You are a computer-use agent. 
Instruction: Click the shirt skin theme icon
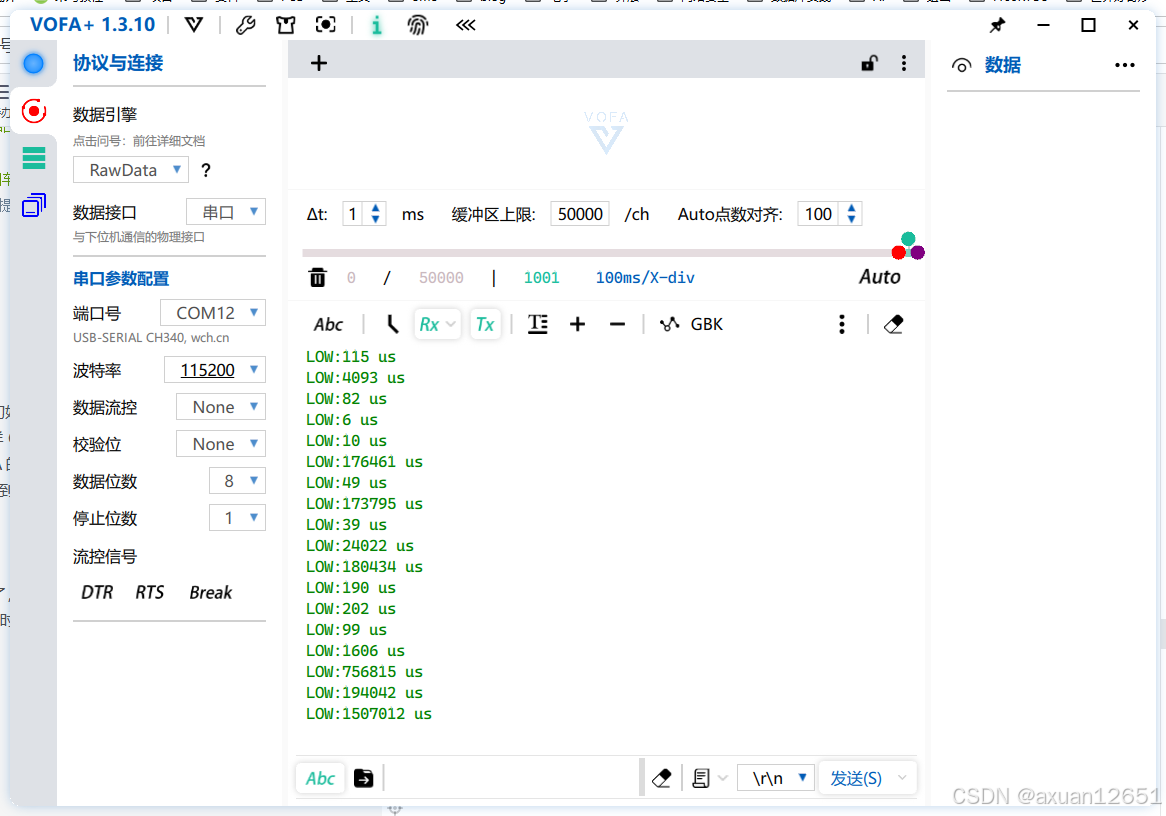(x=286, y=25)
